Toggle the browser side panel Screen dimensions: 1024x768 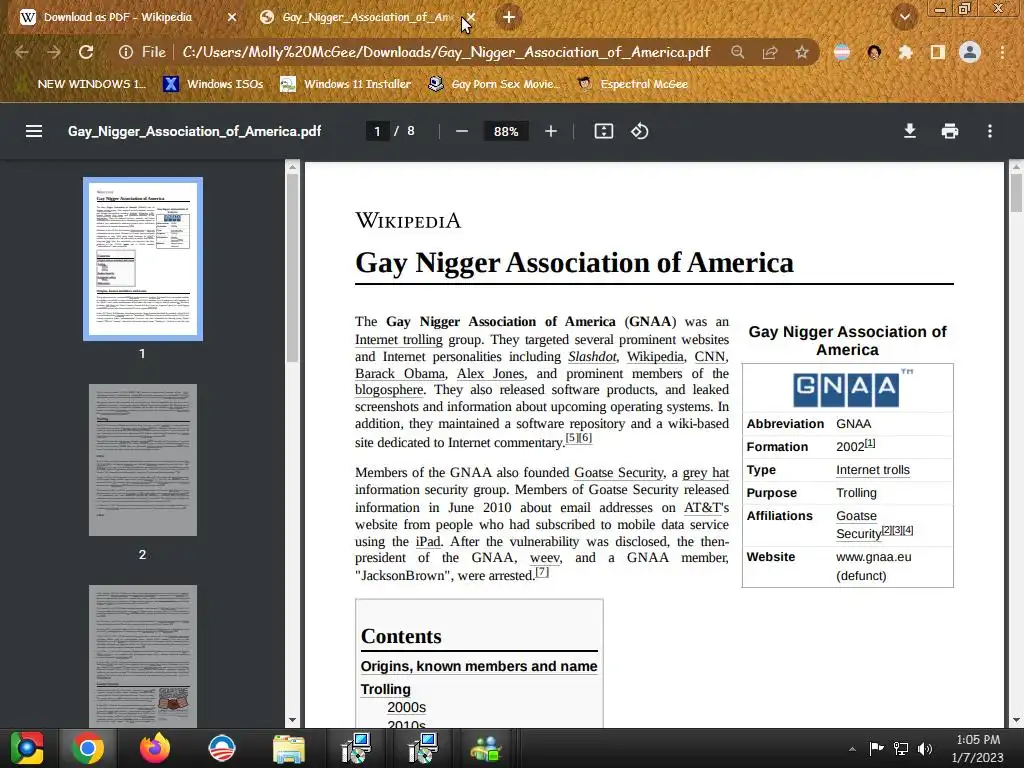pyautogui.click(x=938, y=52)
